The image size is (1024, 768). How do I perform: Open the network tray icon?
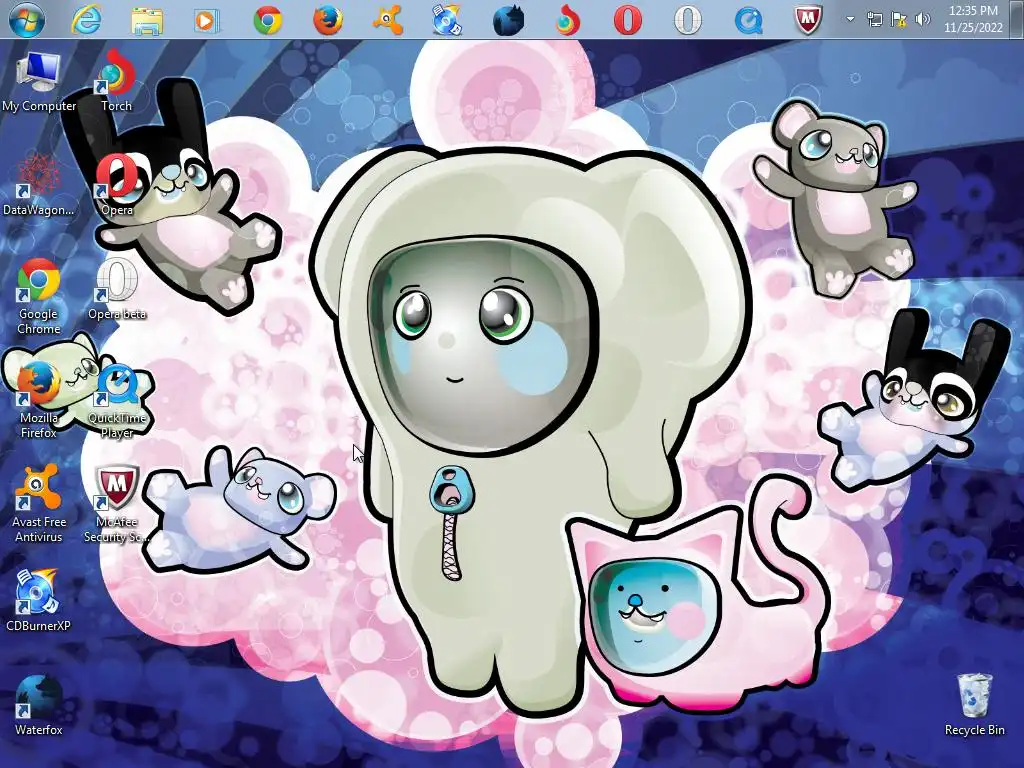tap(874, 19)
